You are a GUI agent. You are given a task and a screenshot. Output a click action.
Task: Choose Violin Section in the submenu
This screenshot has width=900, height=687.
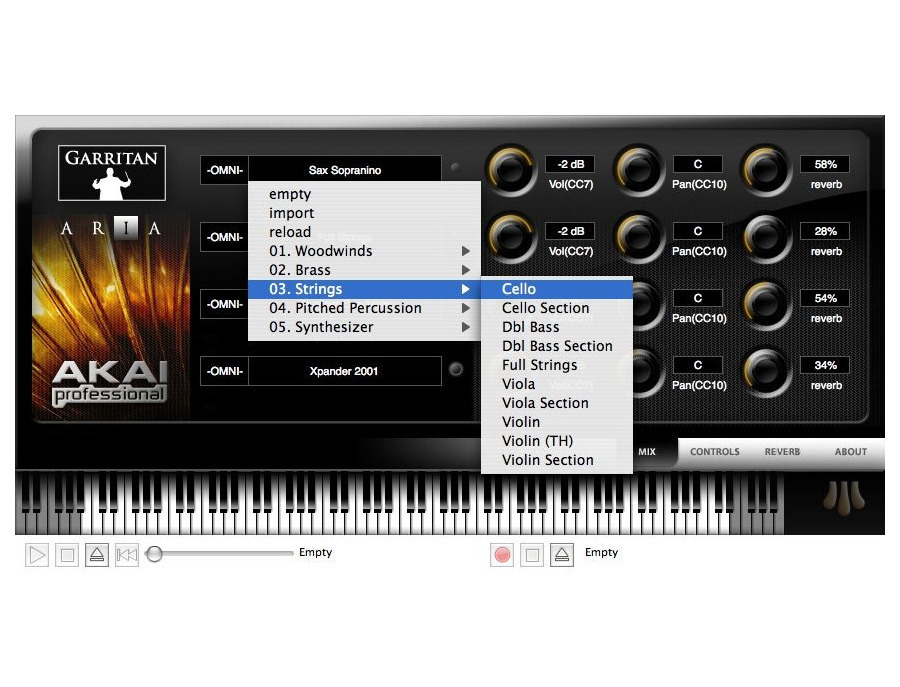point(547,460)
